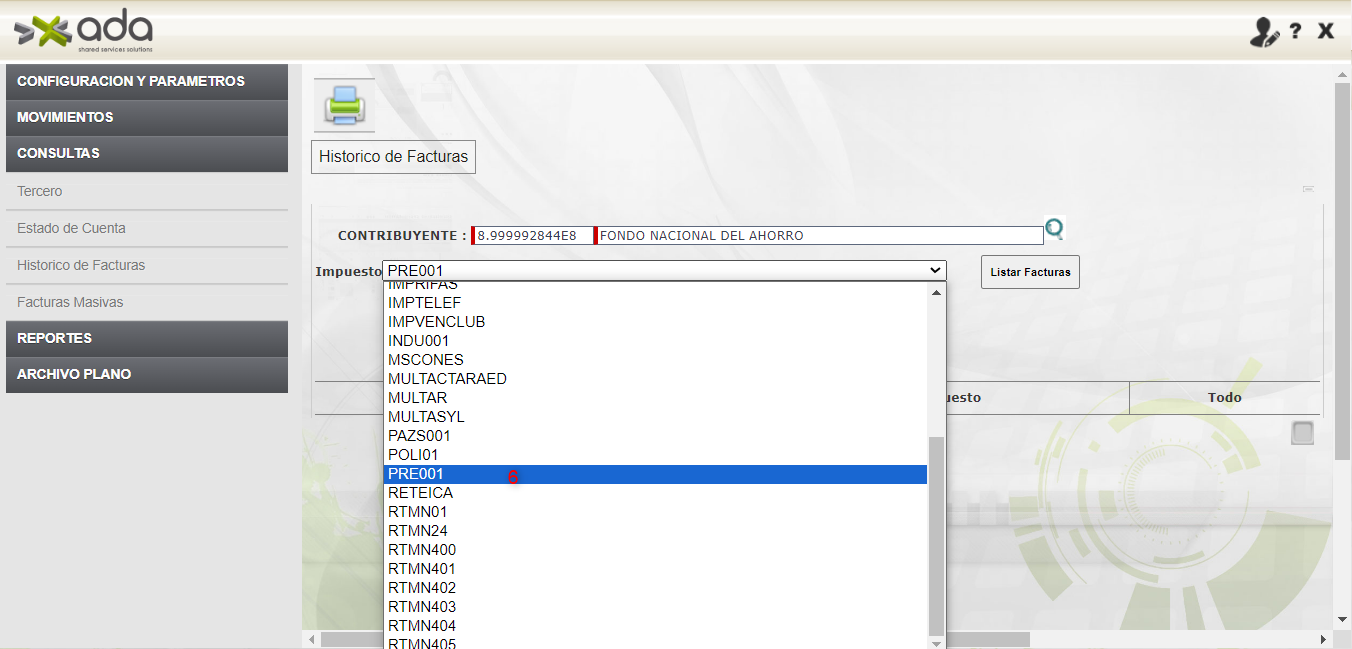Click the X exit icon in header
The image size is (1352, 649).
tap(1326, 31)
